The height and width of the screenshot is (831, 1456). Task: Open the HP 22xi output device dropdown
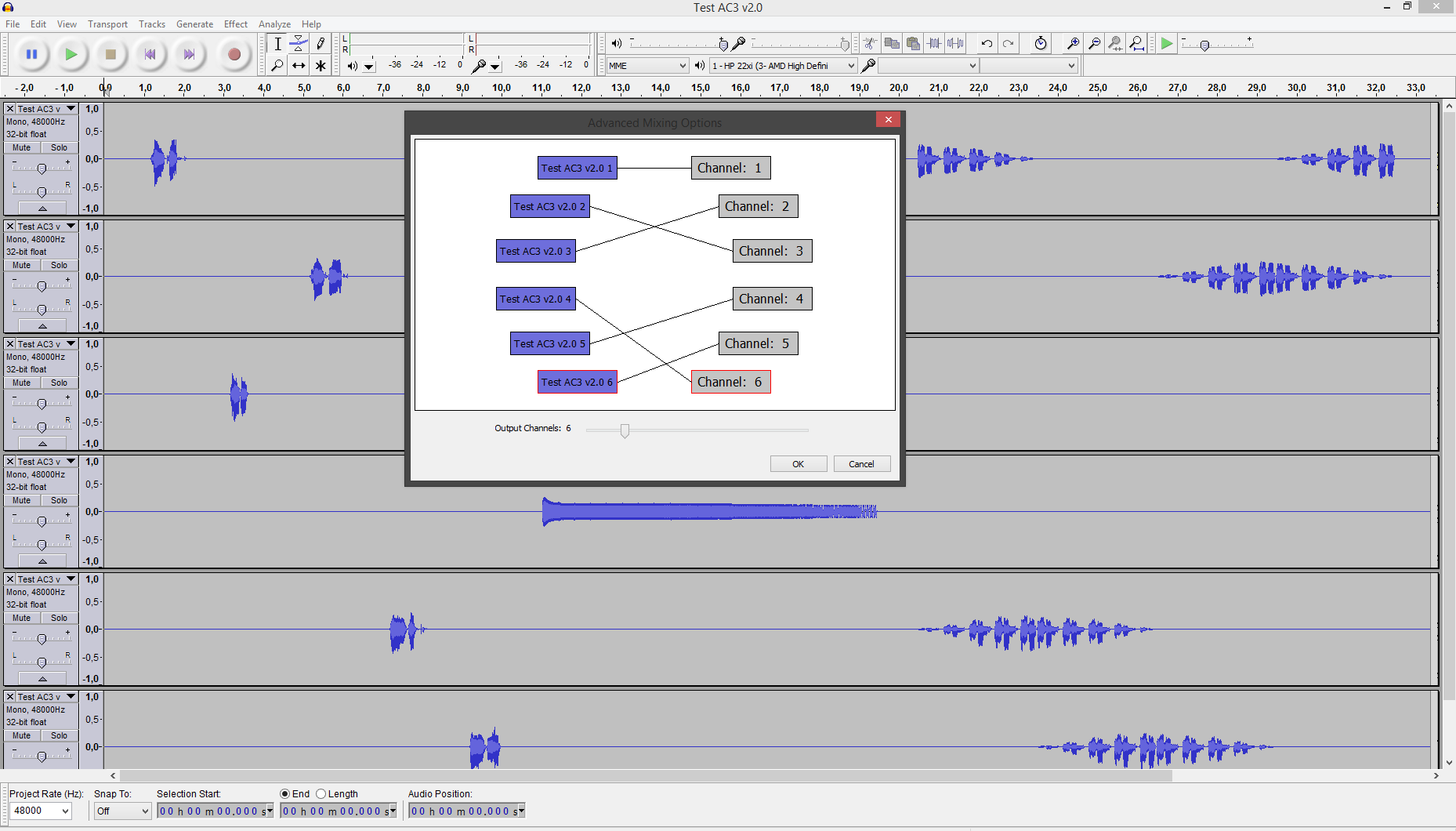click(783, 66)
